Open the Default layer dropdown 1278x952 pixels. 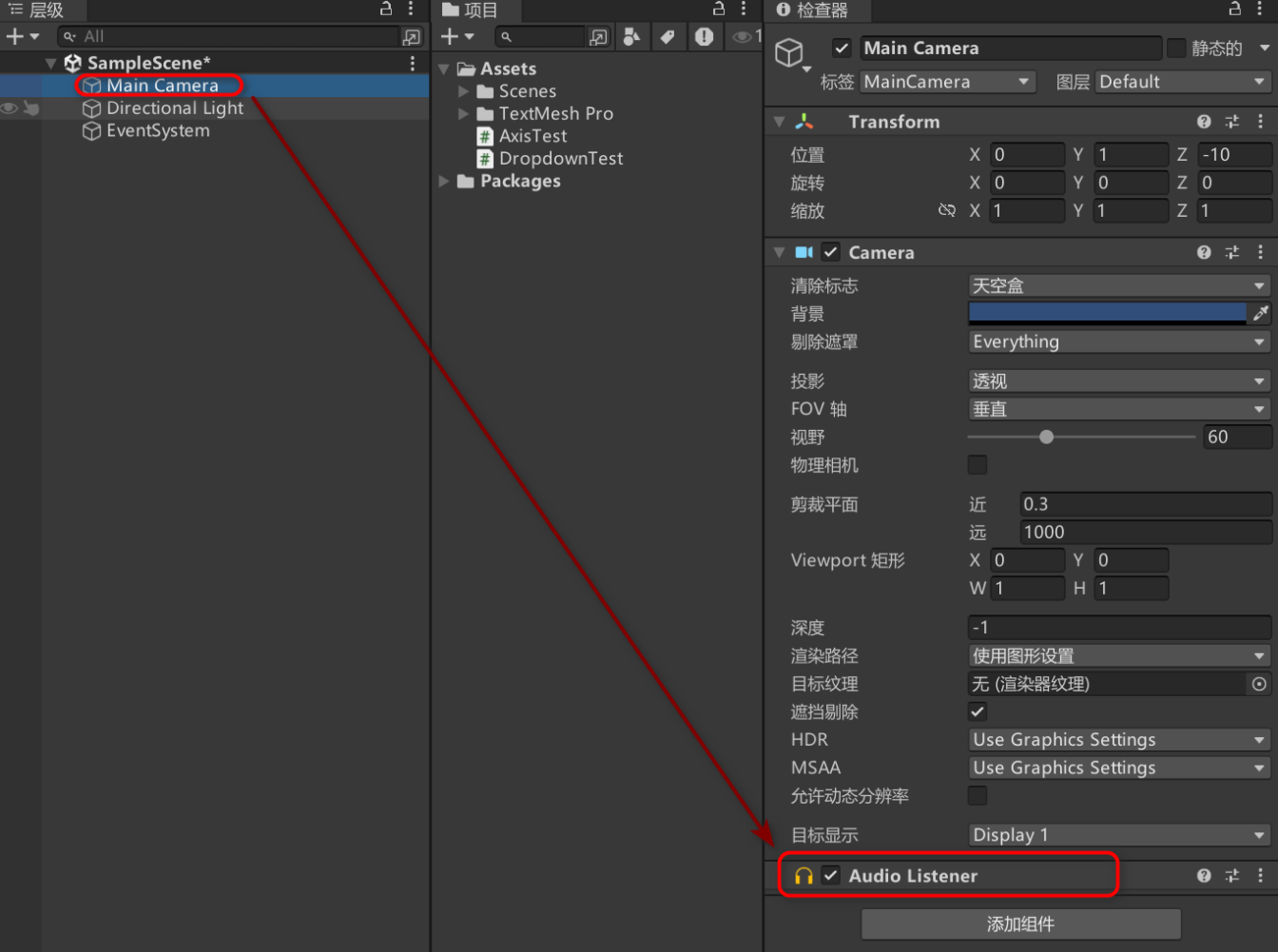point(1183,82)
